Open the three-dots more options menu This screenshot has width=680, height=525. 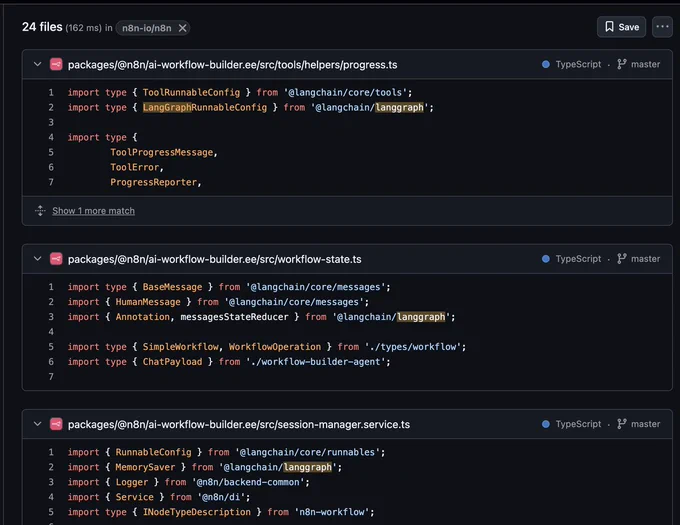[662, 27]
